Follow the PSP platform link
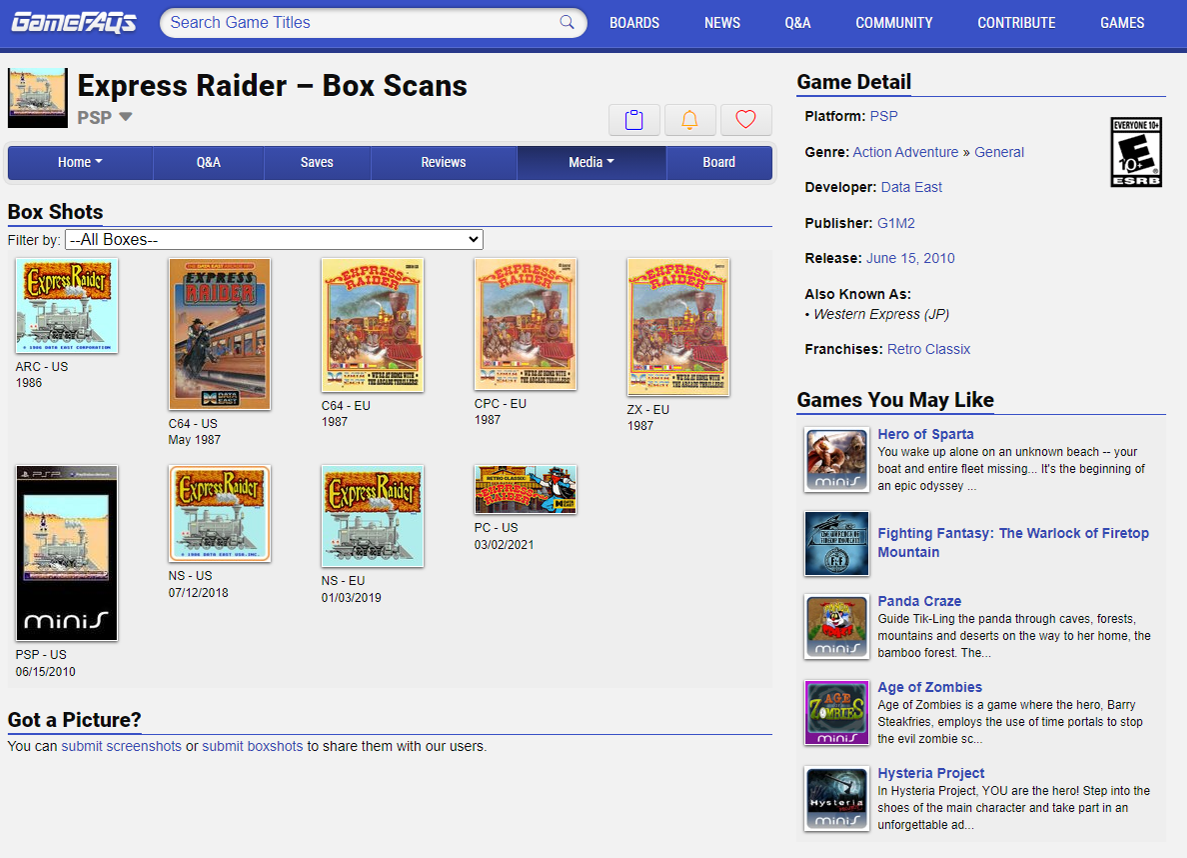 (883, 116)
